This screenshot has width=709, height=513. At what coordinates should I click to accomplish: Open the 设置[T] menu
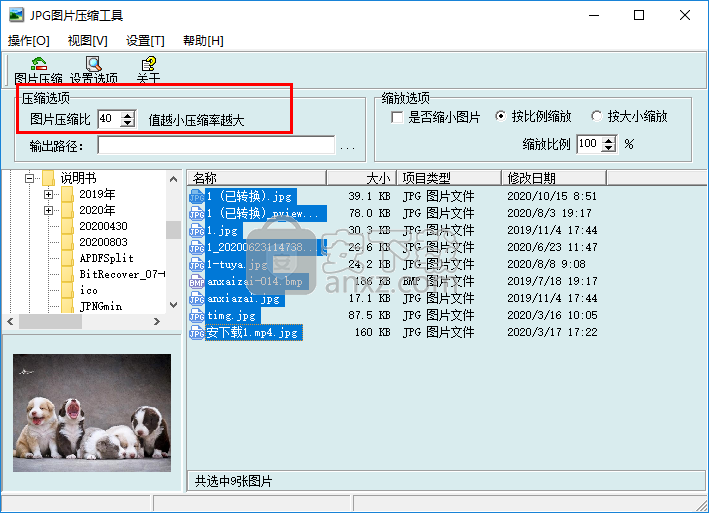click(145, 41)
